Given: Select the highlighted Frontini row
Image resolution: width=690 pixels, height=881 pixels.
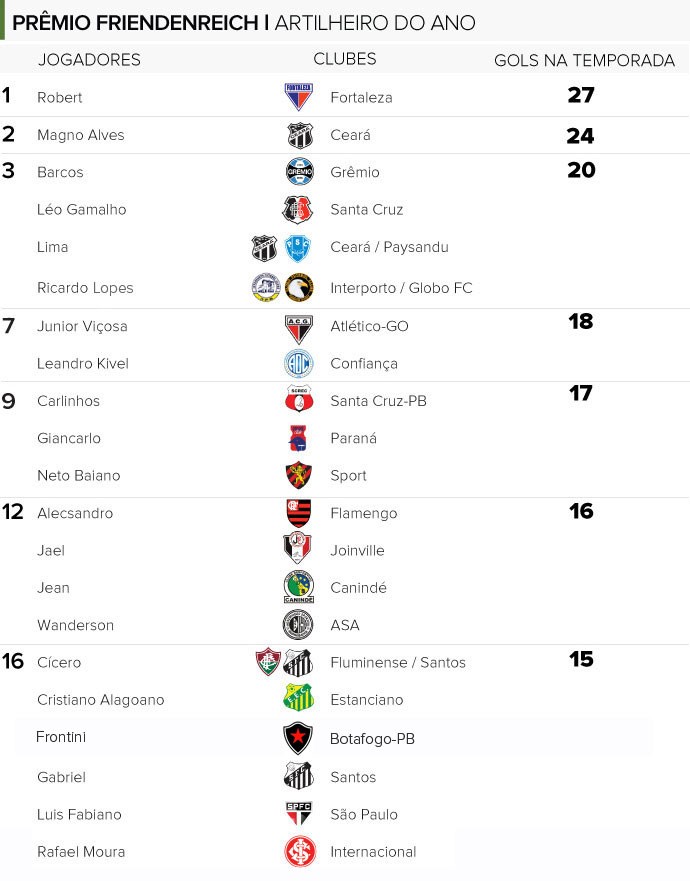Looking at the screenshot, I should [334, 737].
